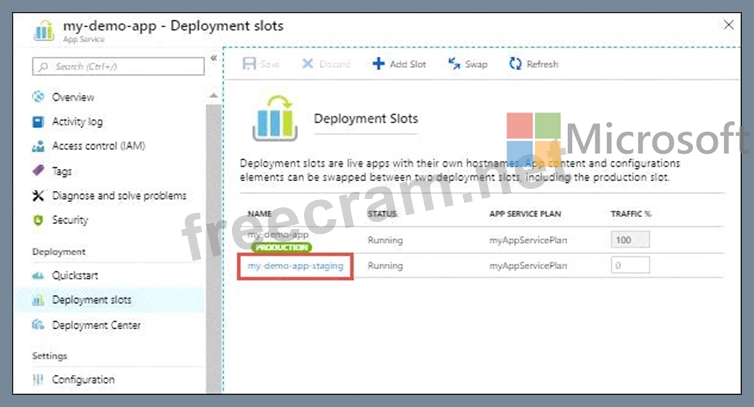Click the Deployment Slots heading
This screenshot has width=754, height=407.
pyautogui.click(x=366, y=119)
